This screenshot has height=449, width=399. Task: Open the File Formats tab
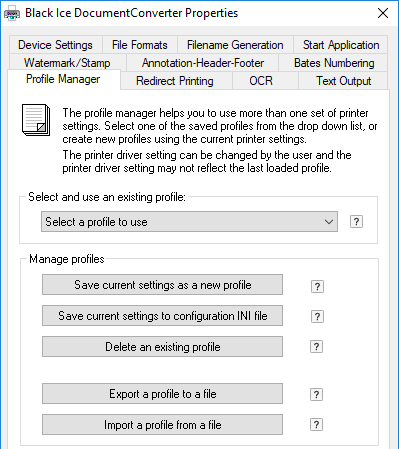[140, 45]
